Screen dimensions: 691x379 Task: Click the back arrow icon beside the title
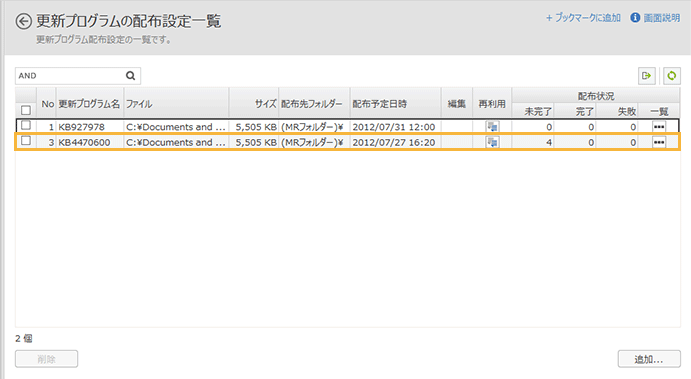click(24, 22)
